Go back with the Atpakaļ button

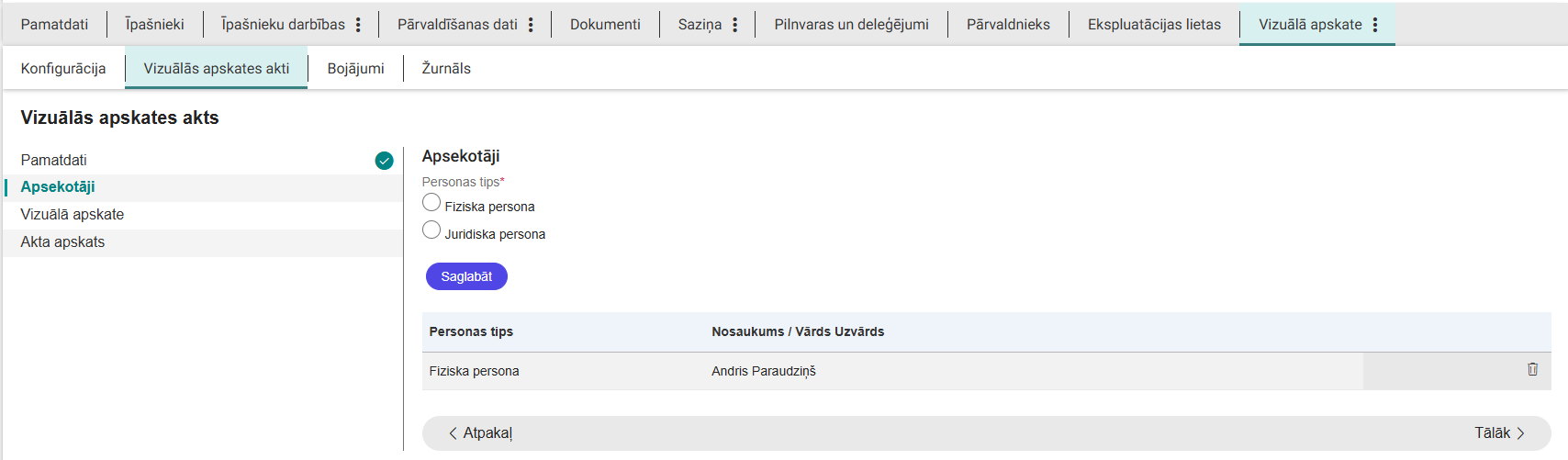click(x=480, y=433)
